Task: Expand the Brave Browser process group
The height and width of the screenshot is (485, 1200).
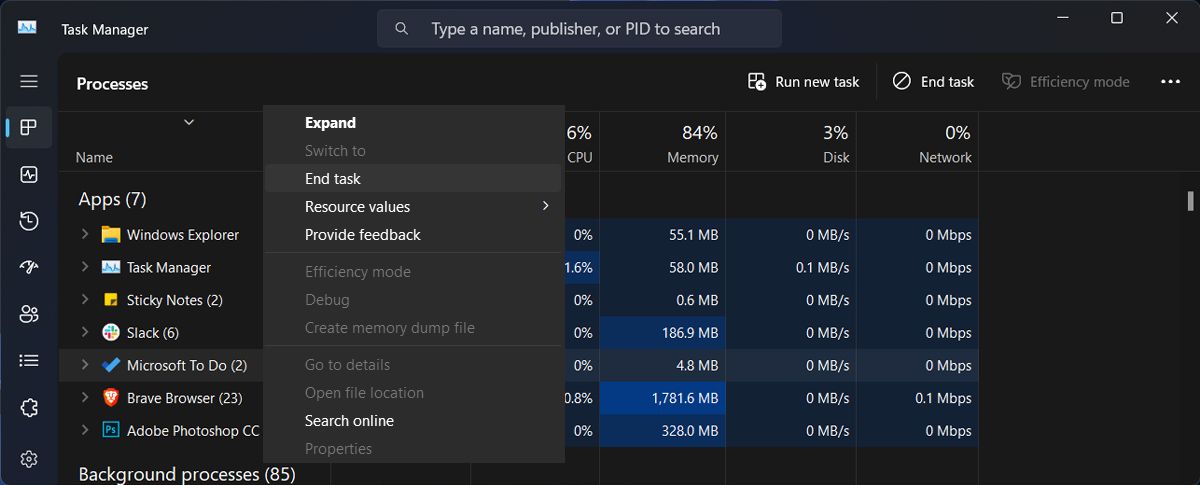Action: click(85, 398)
